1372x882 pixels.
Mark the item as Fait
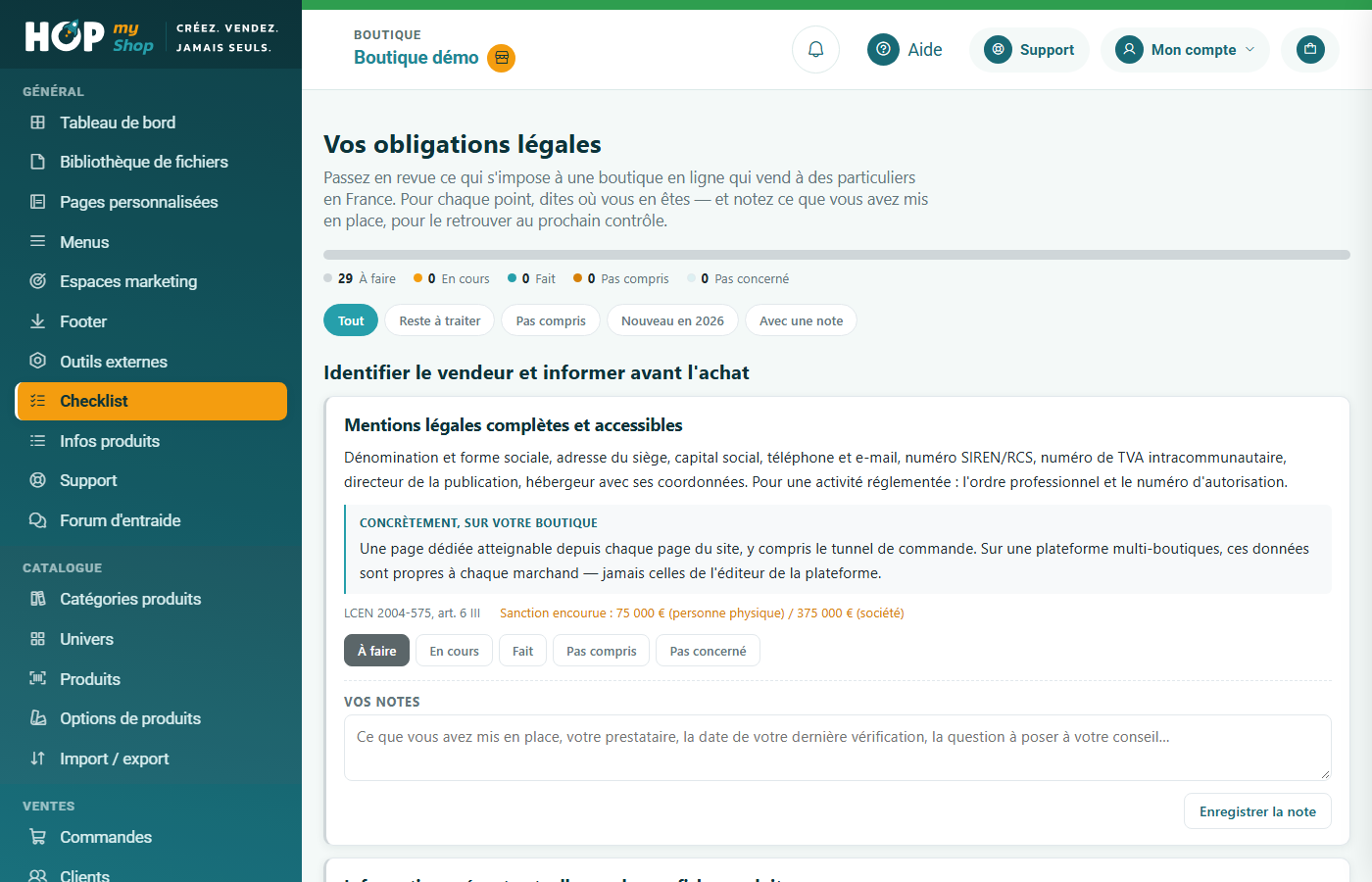click(x=522, y=651)
